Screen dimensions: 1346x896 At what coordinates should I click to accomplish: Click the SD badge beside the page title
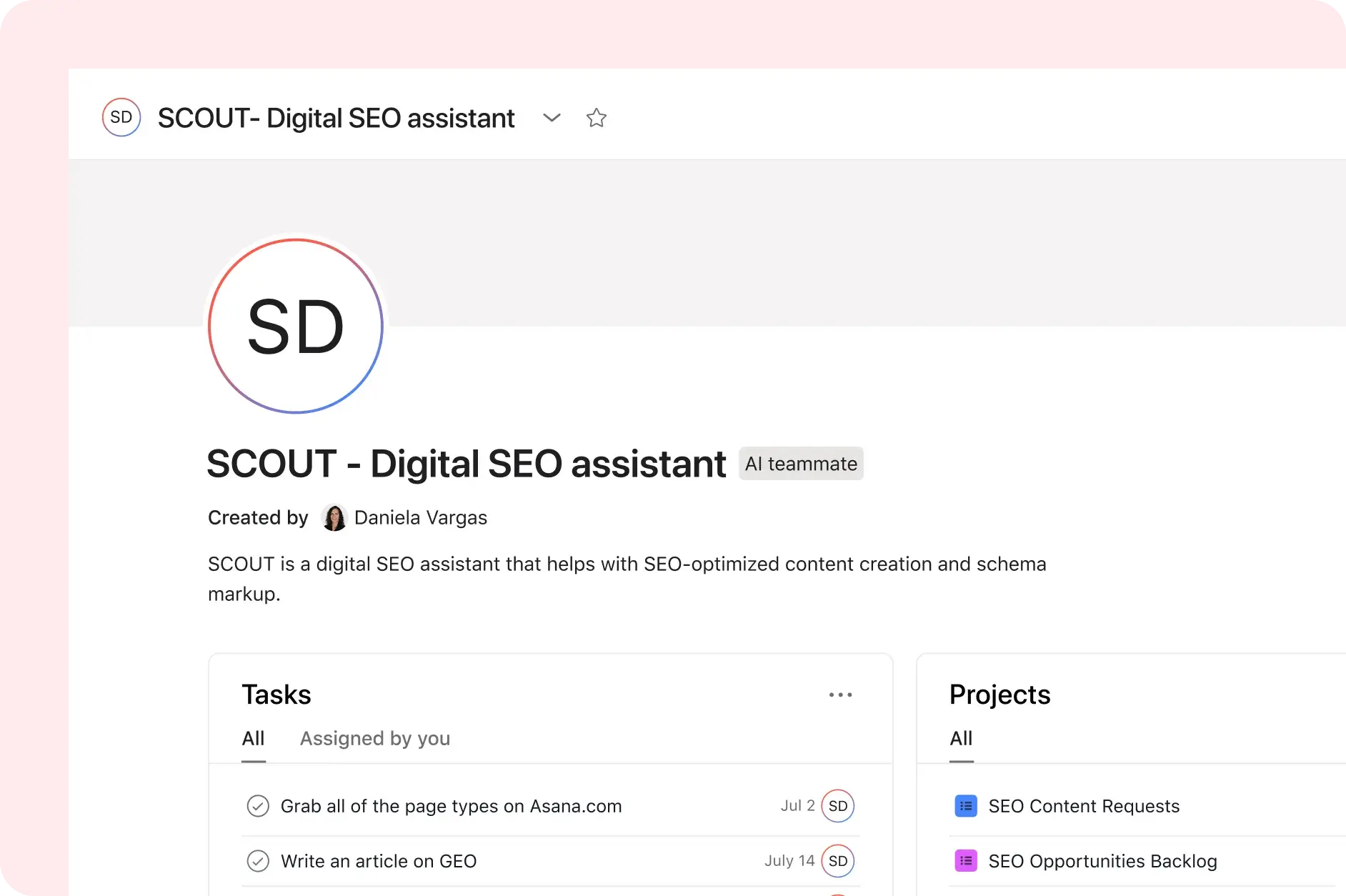pos(121,117)
